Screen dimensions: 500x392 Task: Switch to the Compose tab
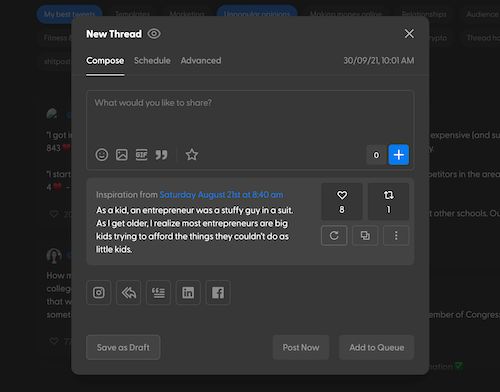105,61
